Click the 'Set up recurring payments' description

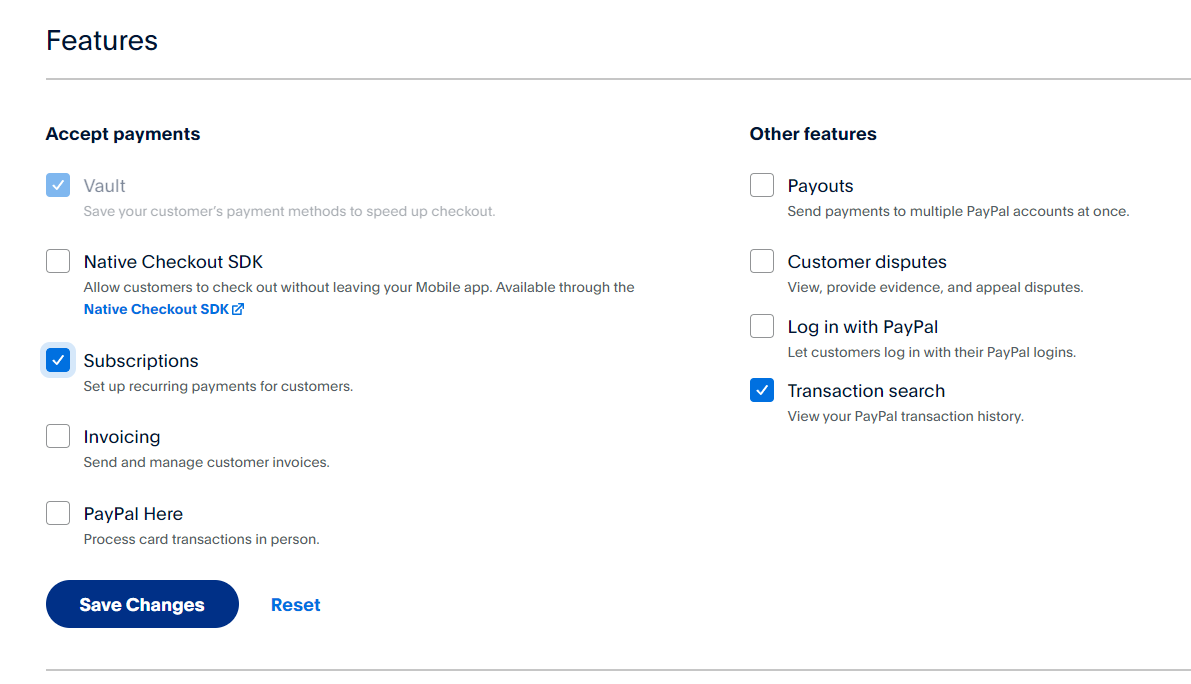(x=218, y=386)
